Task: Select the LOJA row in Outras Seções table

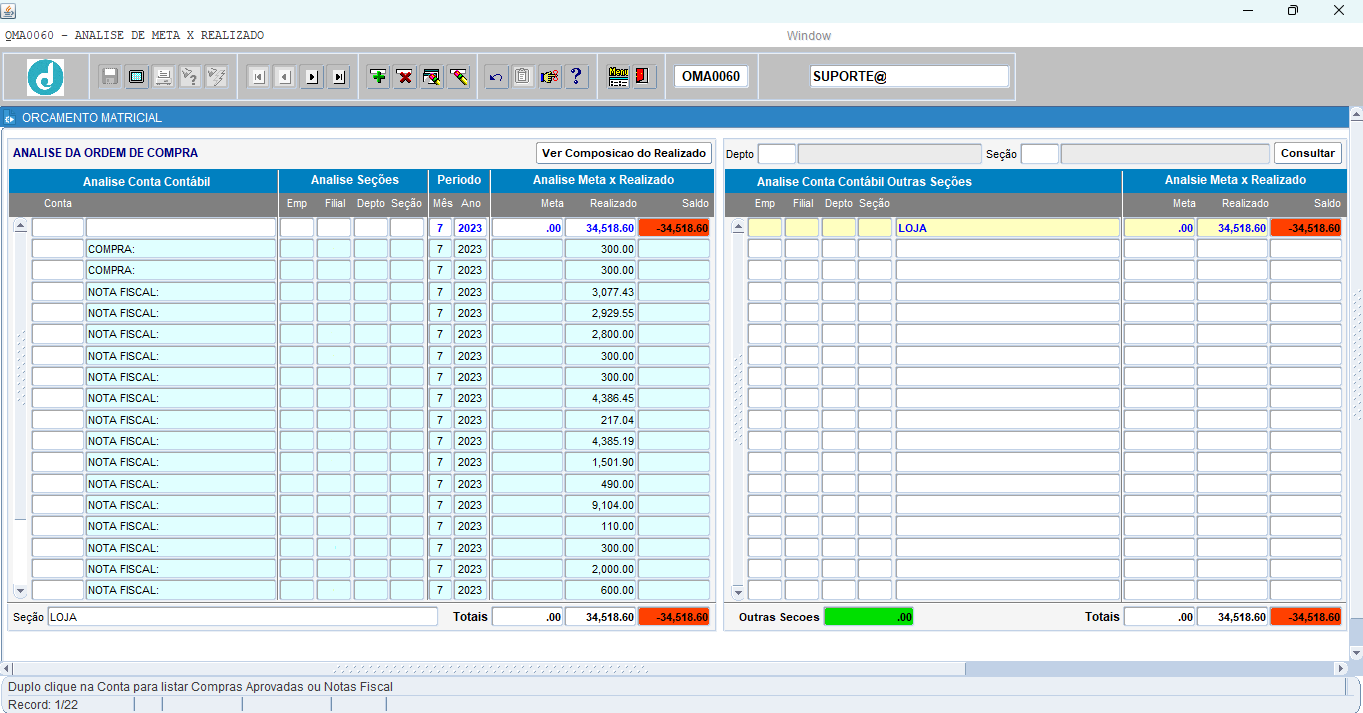Action: [x=1007, y=228]
